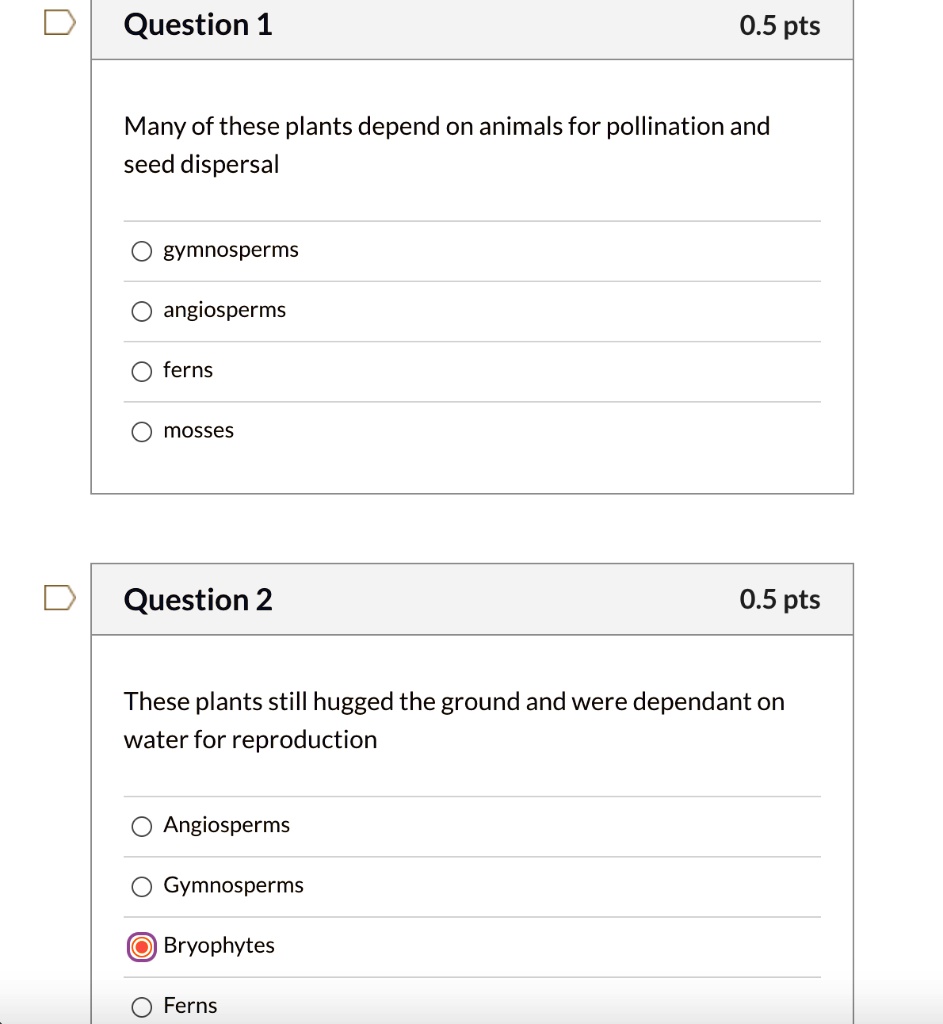Click the Question 2 header title
Image resolution: width=943 pixels, height=1024 pixels.
(198, 600)
